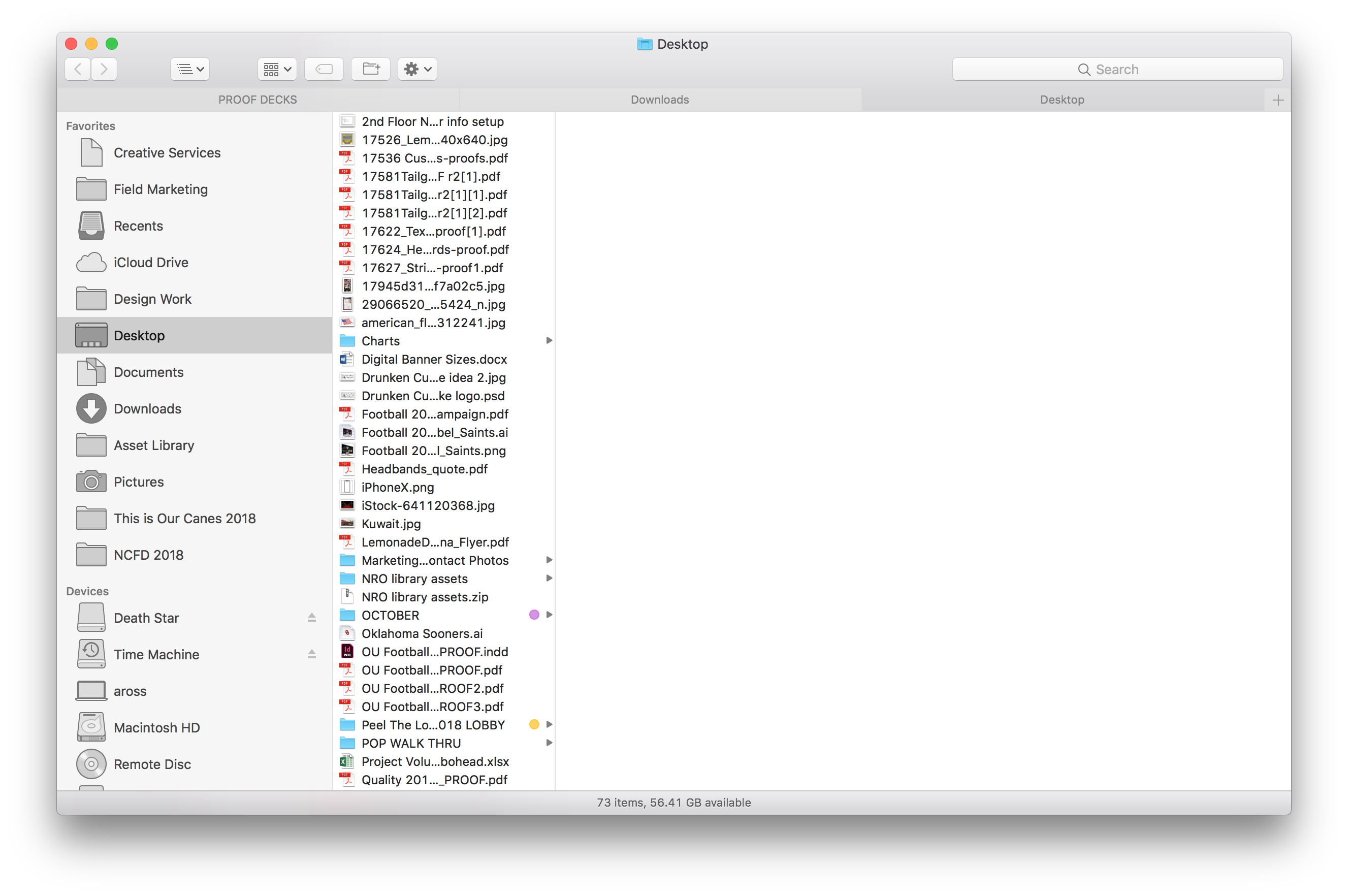1348x896 pixels.
Task: Click the New Folder toolbar icon
Action: 371,69
